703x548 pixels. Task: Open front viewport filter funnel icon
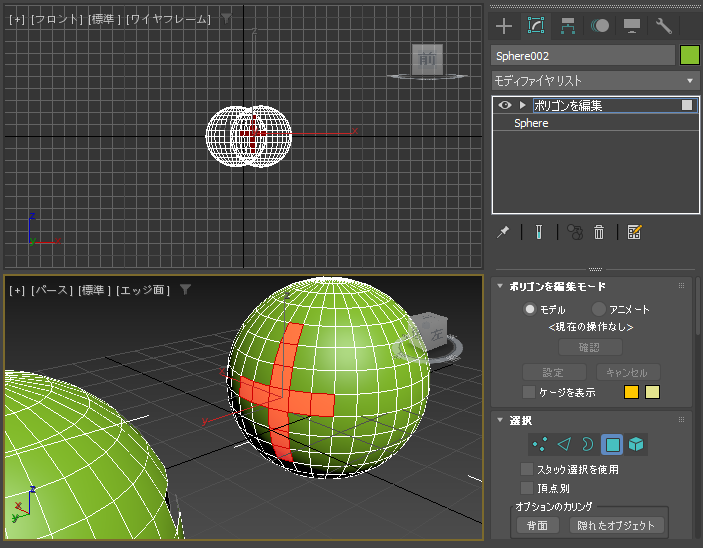click(226, 18)
